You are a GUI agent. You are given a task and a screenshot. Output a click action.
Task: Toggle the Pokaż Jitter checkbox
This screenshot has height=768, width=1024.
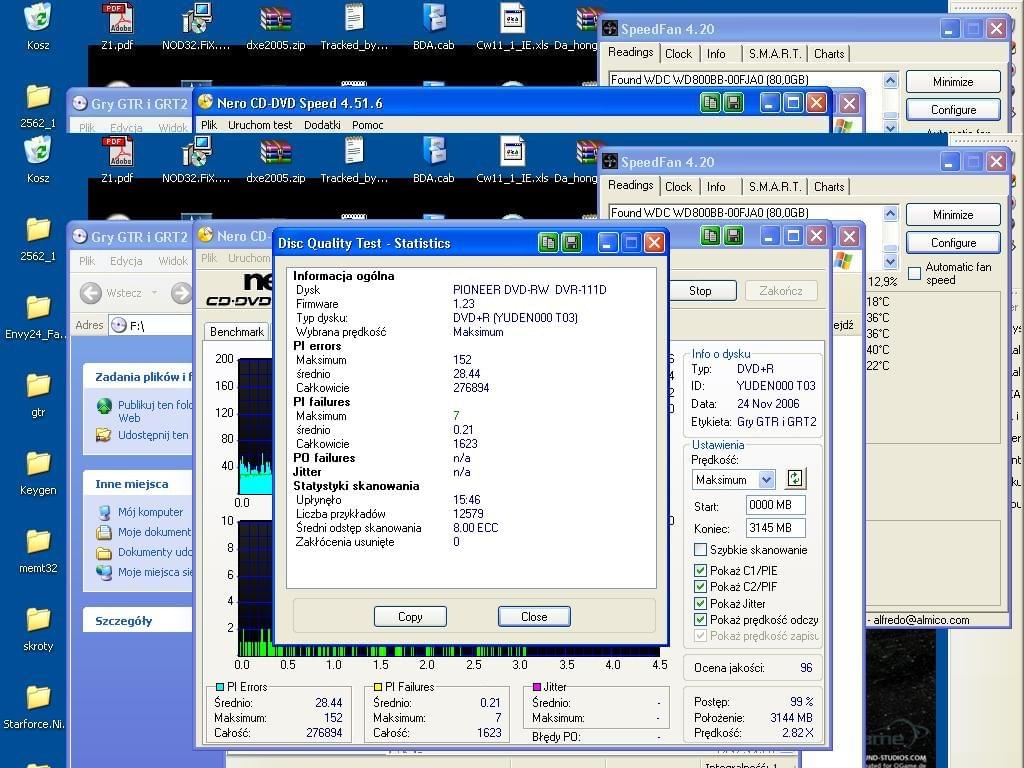[700, 603]
